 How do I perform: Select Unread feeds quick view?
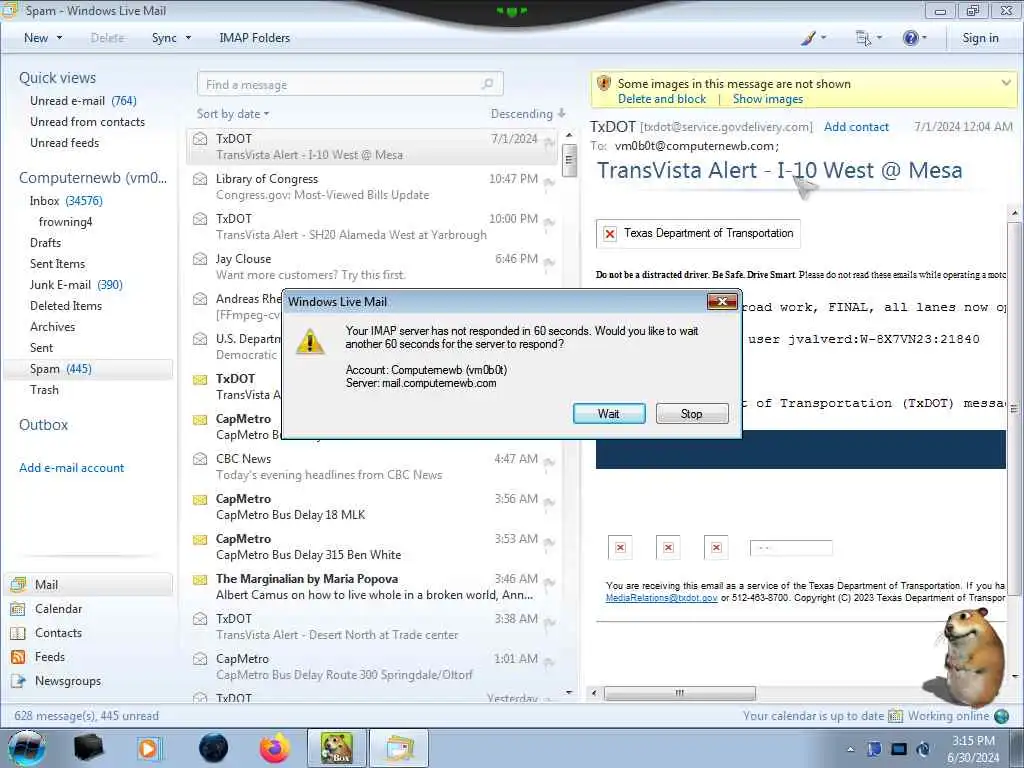coord(65,142)
